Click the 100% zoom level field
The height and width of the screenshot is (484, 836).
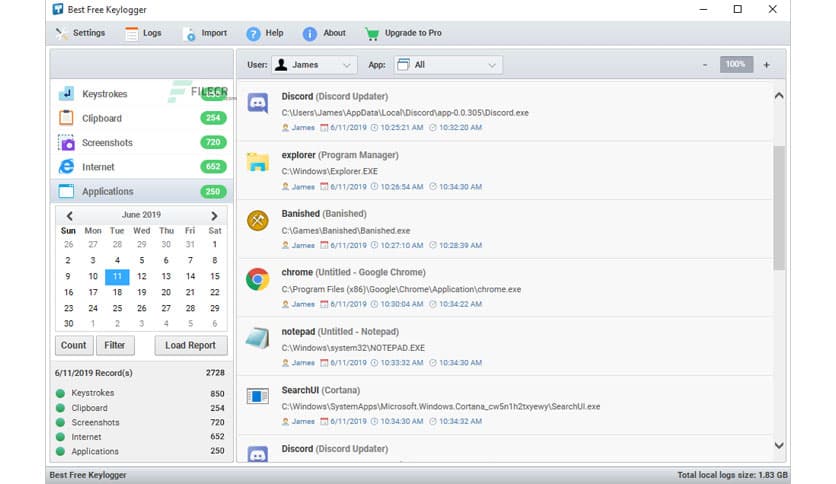(736, 64)
